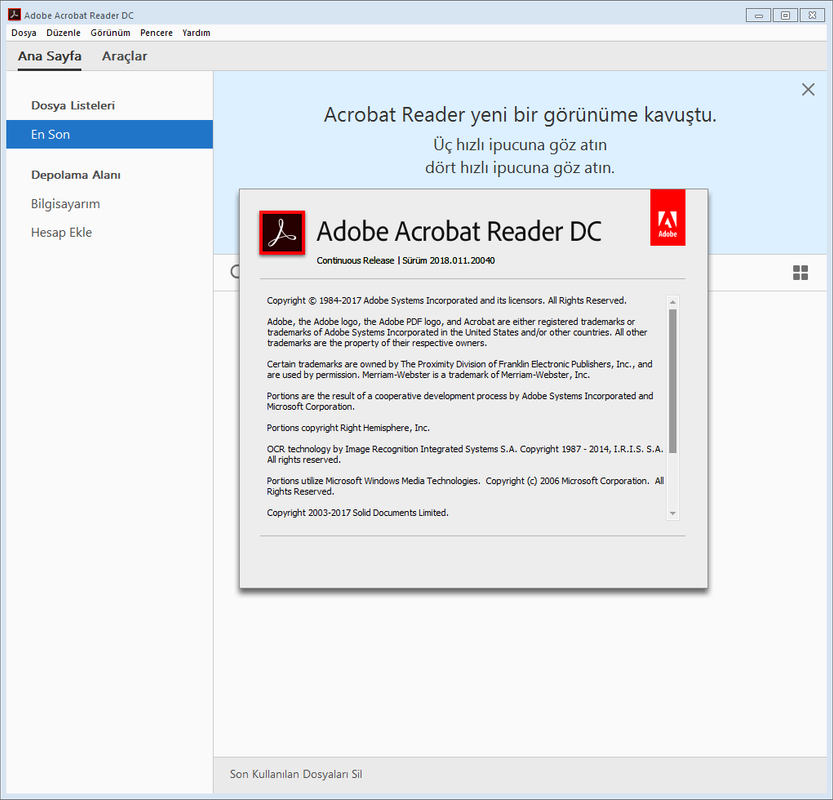Open the Dosya menu
833x800 pixels.
click(24, 33)
